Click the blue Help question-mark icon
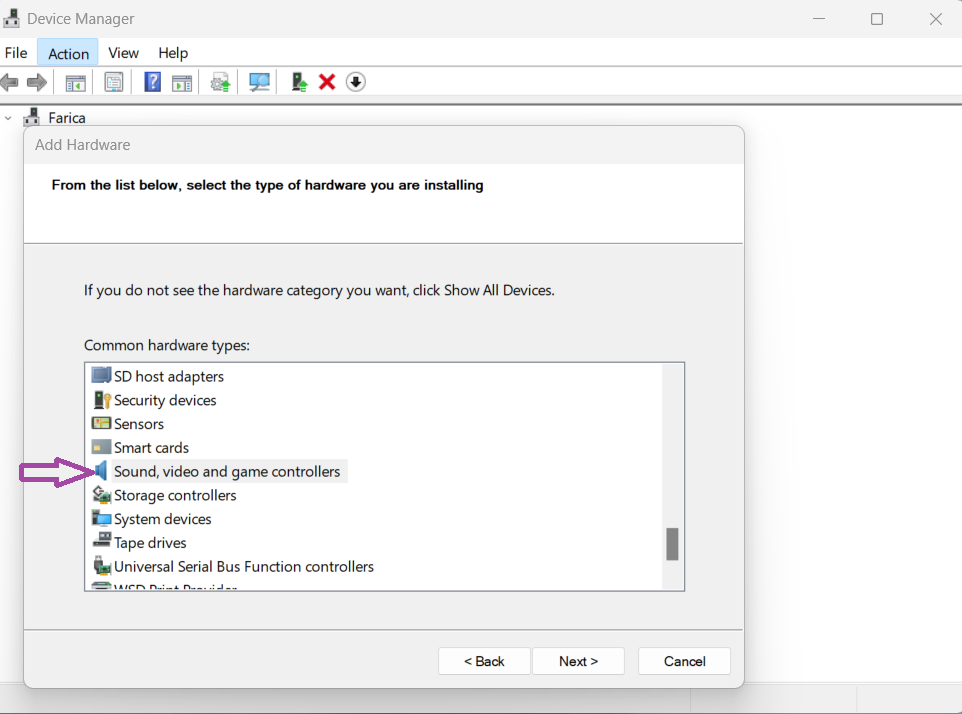 pos(152,82)
